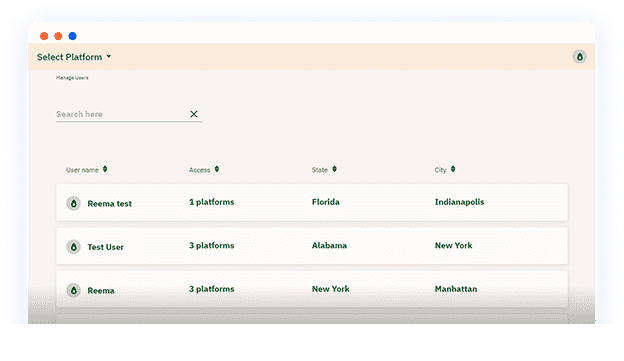Sort by User name arrow icon
624x361 pixels.
(105, 169)
